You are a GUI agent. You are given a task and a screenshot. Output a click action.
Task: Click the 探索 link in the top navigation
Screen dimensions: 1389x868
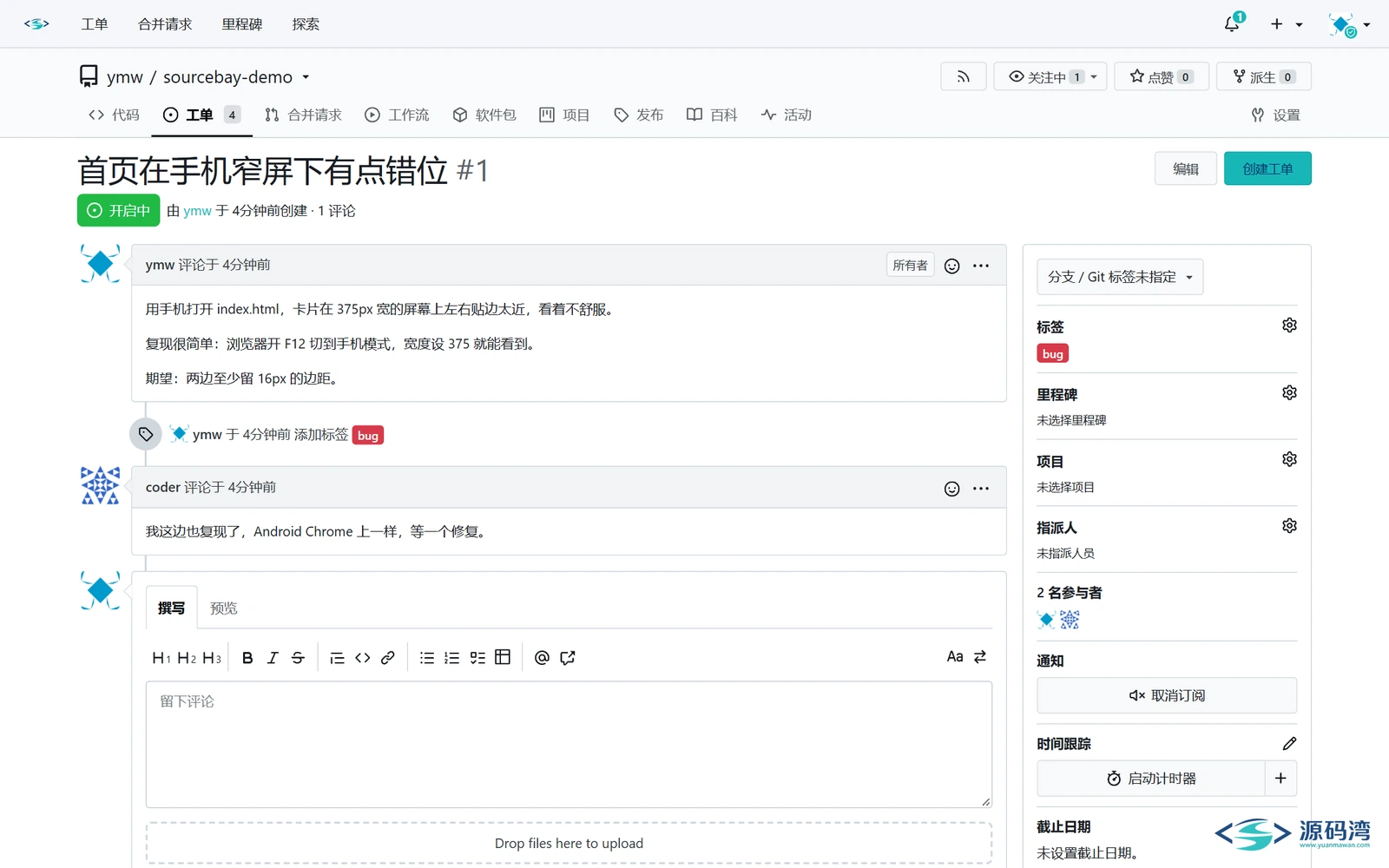tap(306, 24)
